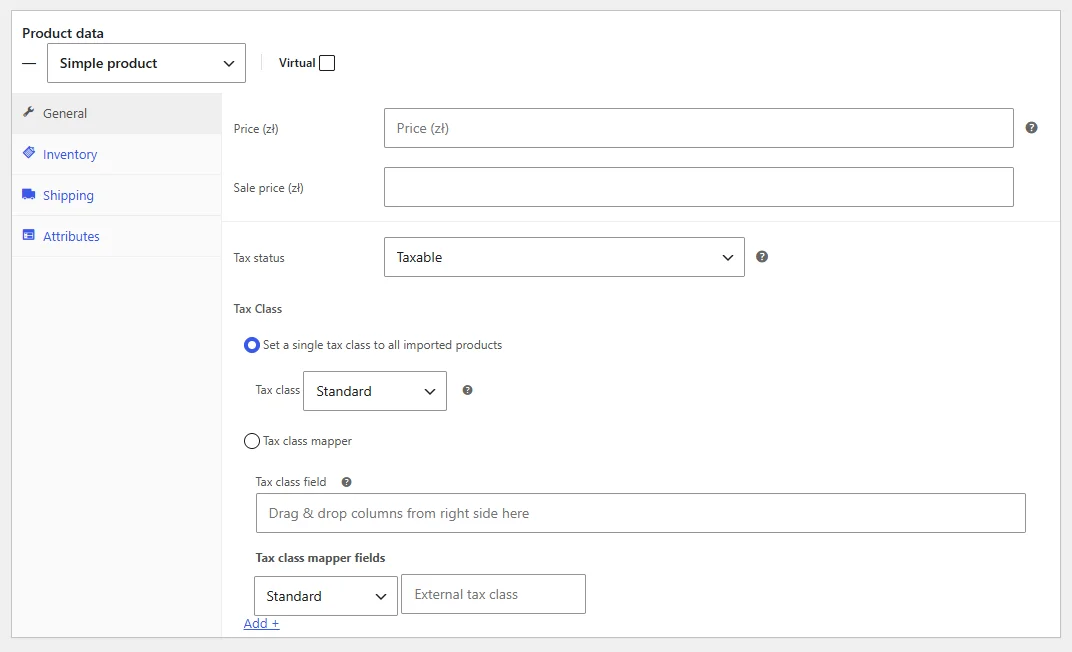This screenshot has height=652, width=1072.
Task: Enable the Virtual checkbox
Action: click(327, 63)
